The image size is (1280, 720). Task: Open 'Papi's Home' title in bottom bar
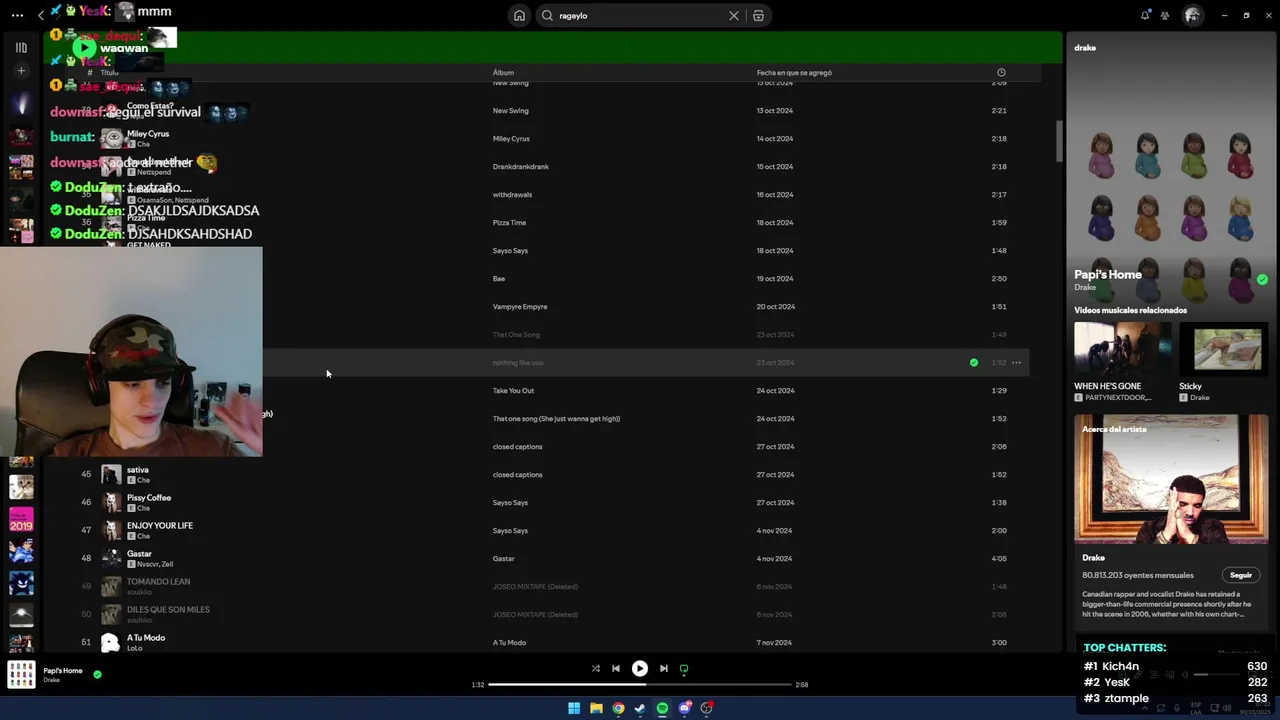[x=63, y=671]
